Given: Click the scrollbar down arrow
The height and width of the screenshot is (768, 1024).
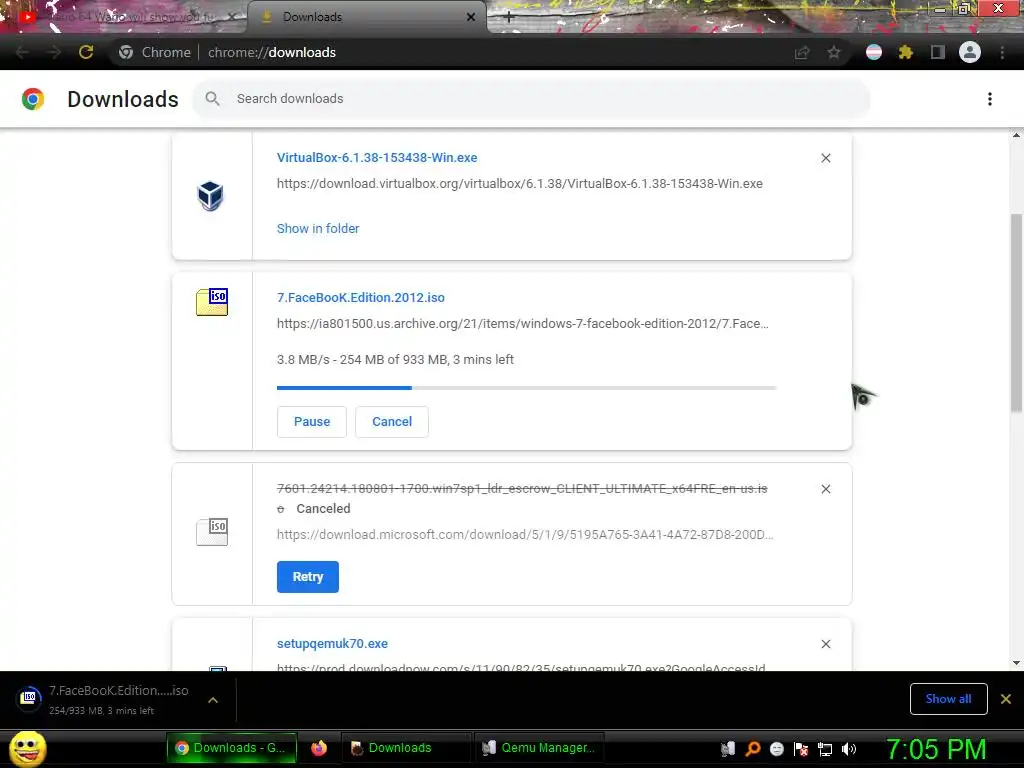Looking at the screenshot, I should pos(1016,663).
